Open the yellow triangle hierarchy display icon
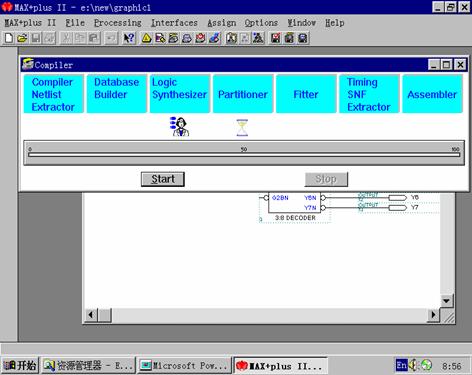This screenshot has width=472, height=375. tap(146, 38)
